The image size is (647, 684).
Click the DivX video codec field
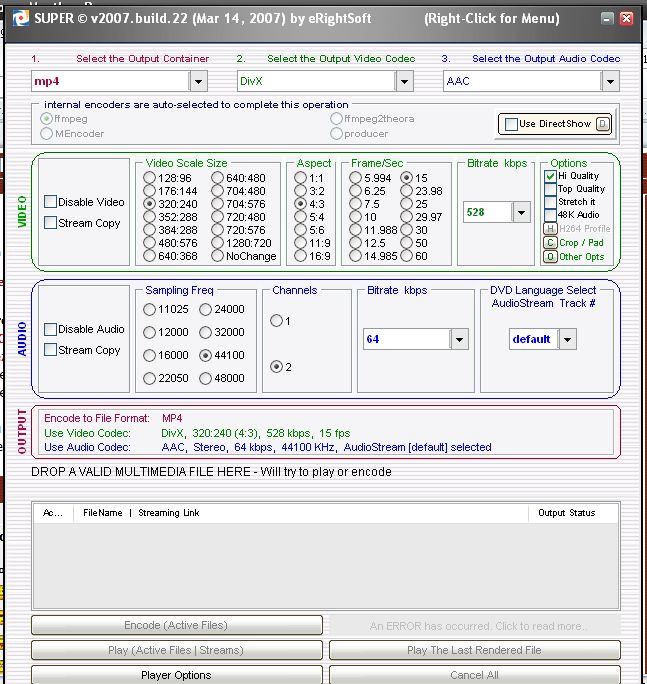click(x=316, y=82)
